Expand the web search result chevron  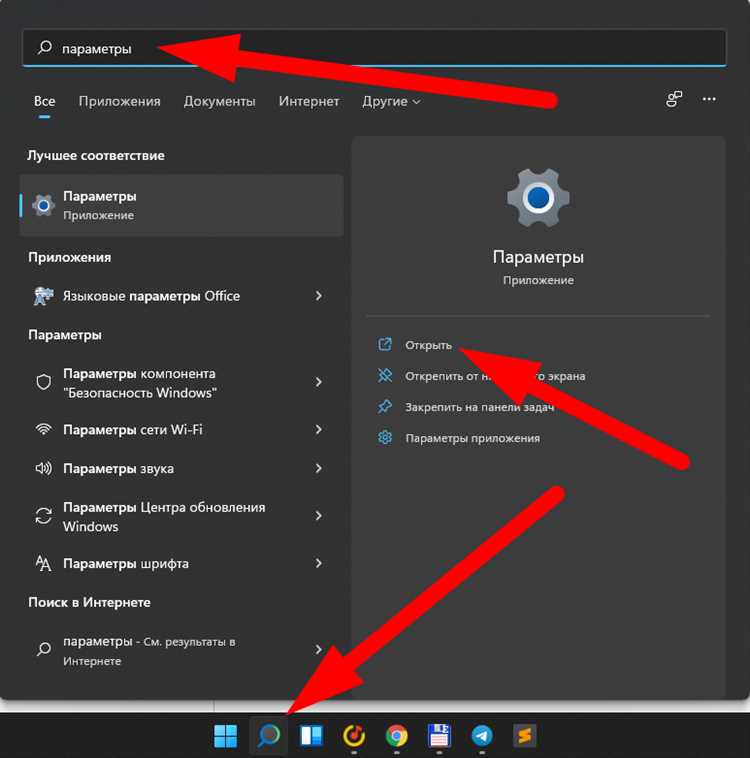(x=319, y=649)
